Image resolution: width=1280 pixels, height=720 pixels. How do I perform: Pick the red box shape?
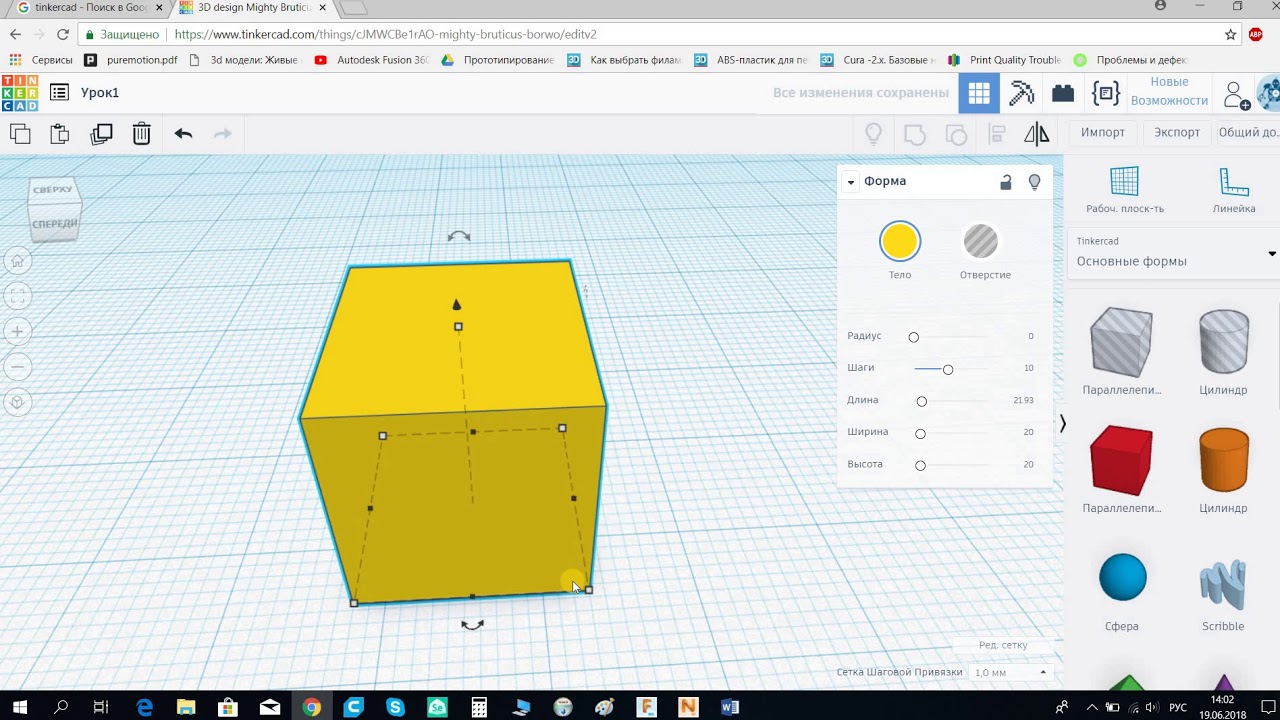coord(1121,460)
